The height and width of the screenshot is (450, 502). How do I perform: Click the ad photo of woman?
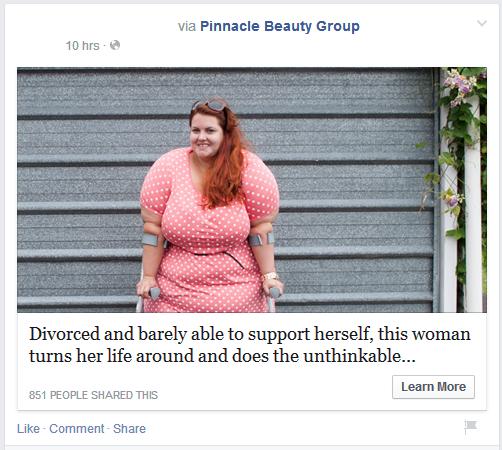[x=252, y=190]
